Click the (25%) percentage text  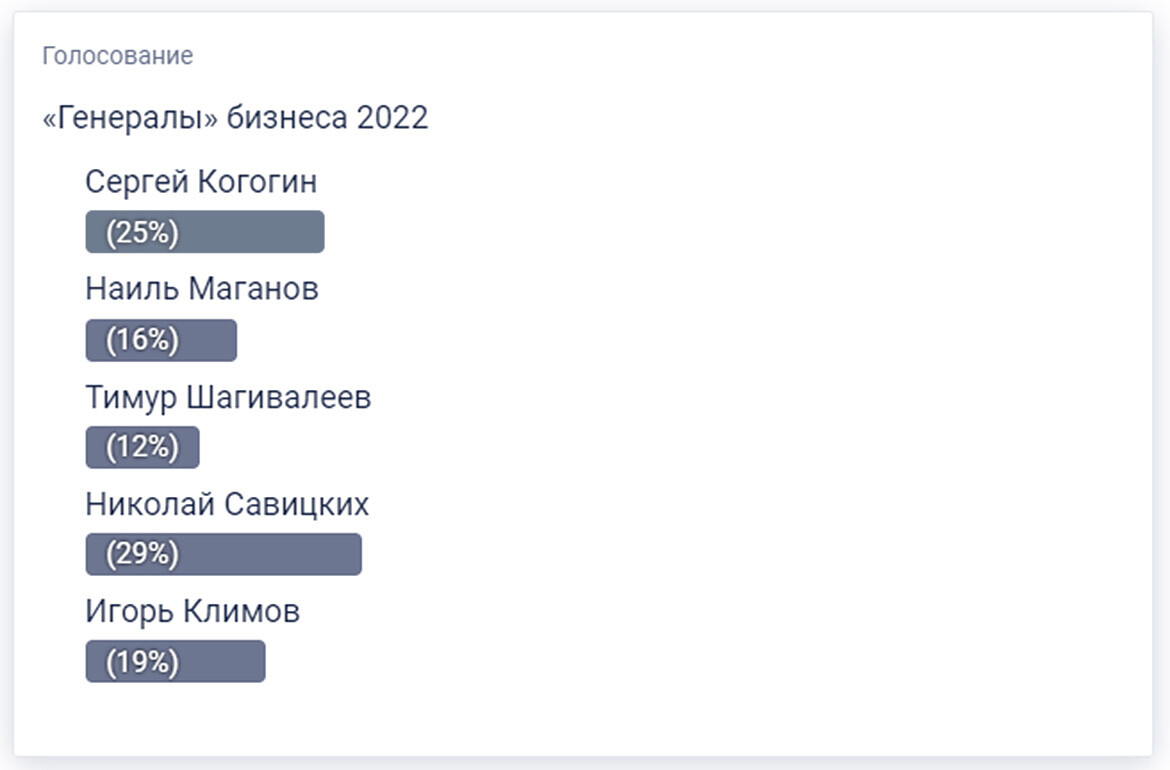(x=142, y=232)
